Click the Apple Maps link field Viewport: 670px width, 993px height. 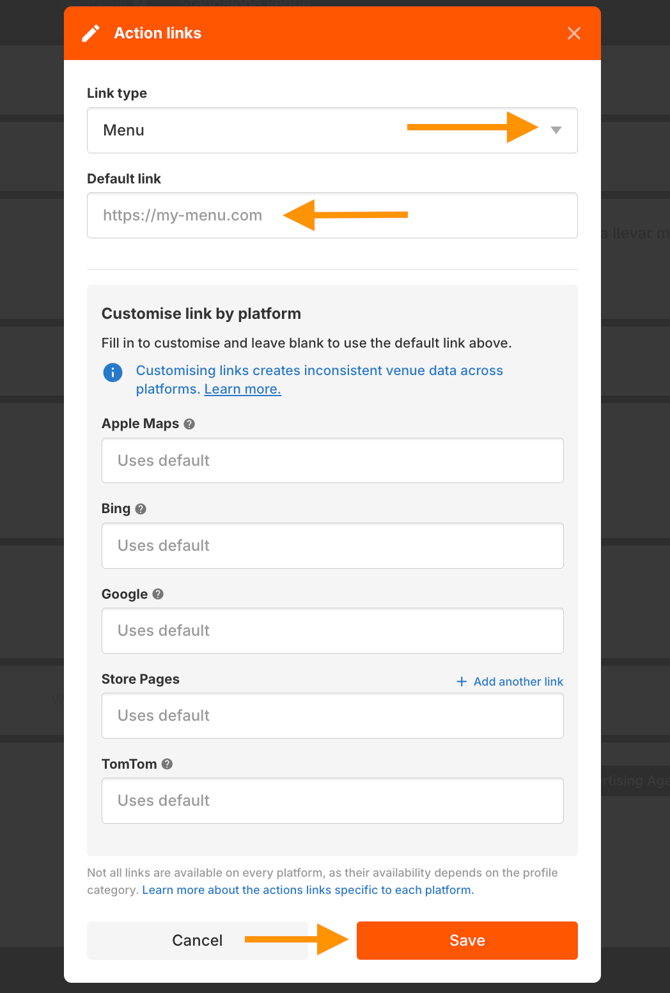(332, 460)
